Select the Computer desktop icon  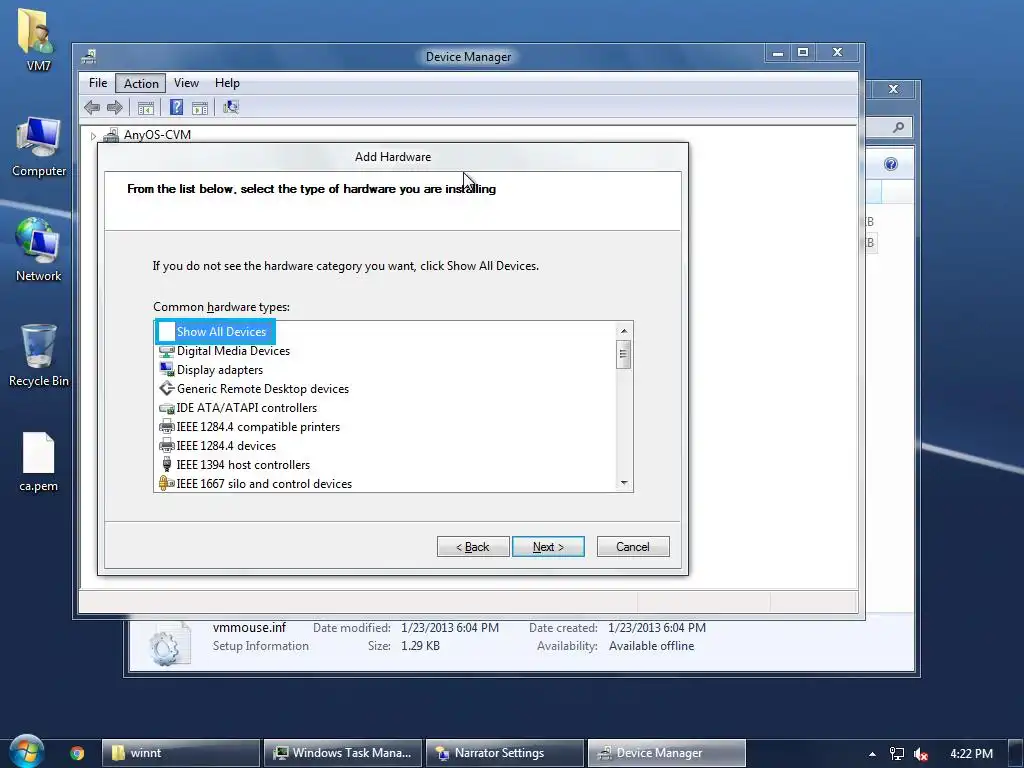[38, 137]
